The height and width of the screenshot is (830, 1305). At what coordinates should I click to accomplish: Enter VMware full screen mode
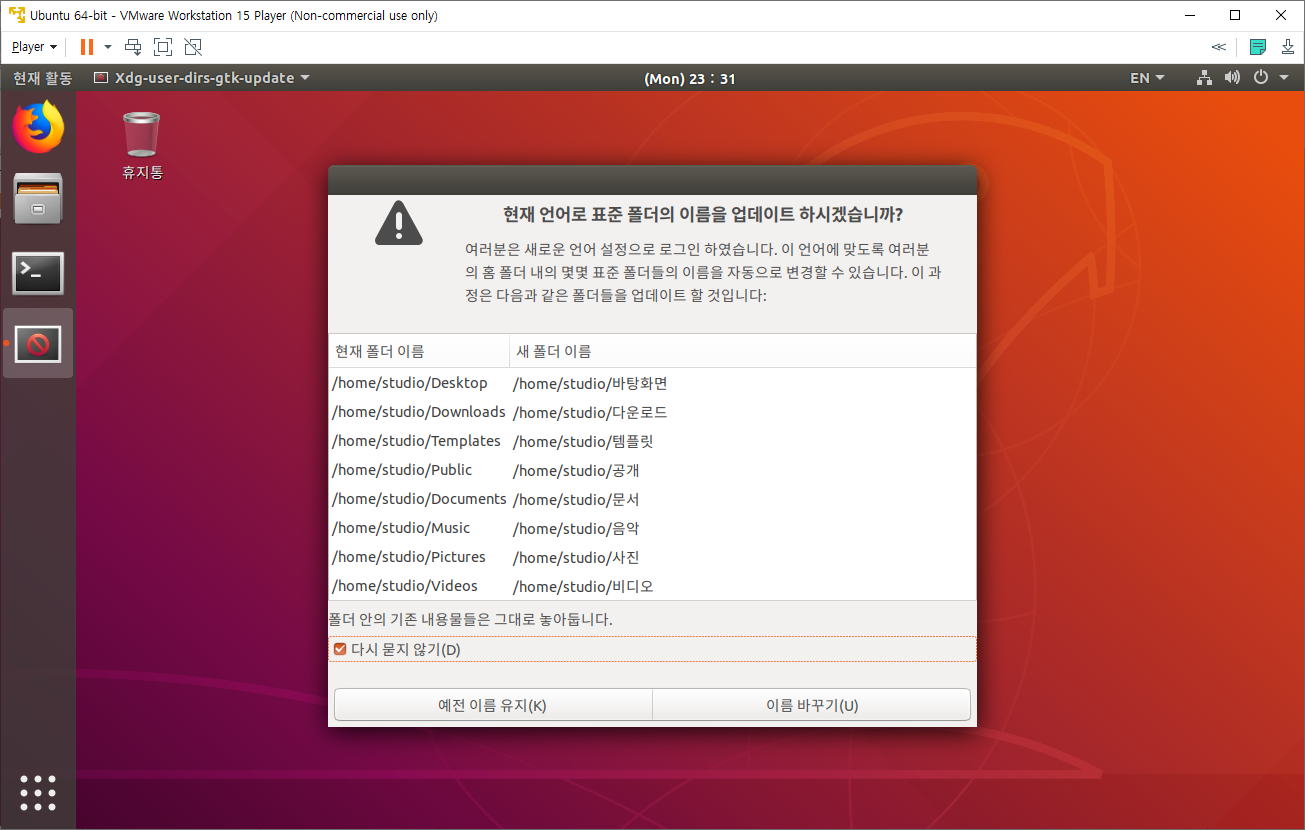tap(163, 47)
